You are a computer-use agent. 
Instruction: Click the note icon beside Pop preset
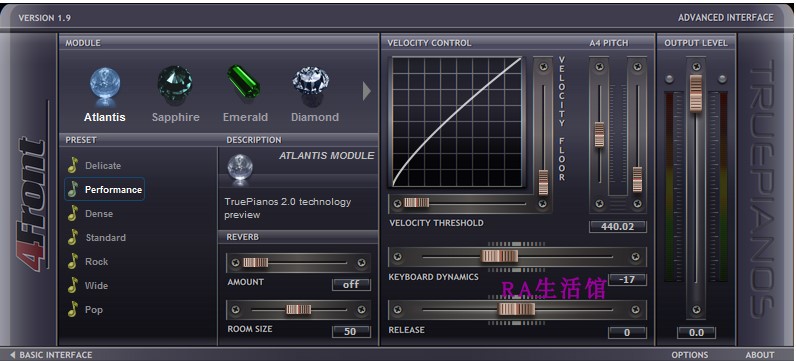click(73, 309)
